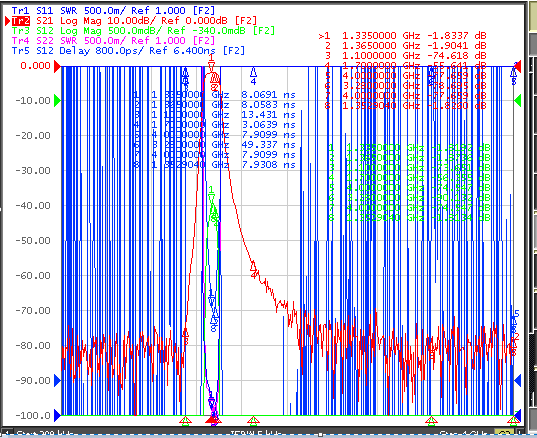
Task: Click the red marker 6 readout 3.2800000 GHz
Action: coord(381,86)
